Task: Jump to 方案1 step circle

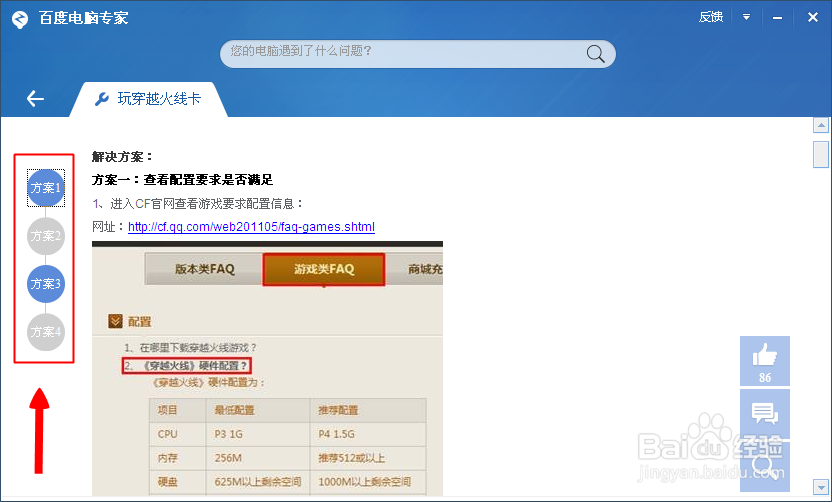Action: [46, 188]
